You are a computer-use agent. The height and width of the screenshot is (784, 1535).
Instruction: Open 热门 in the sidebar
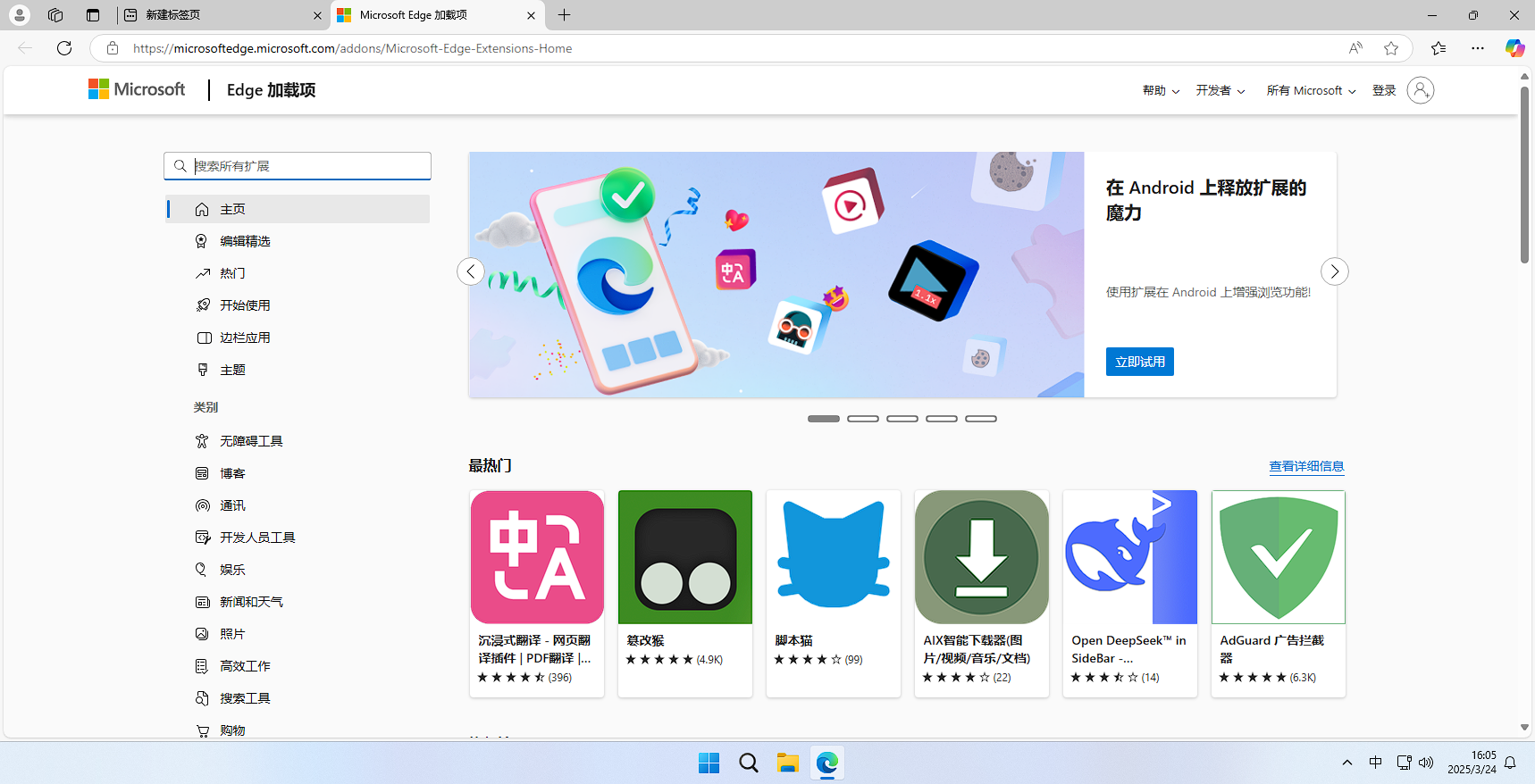[x=298, y=273]
